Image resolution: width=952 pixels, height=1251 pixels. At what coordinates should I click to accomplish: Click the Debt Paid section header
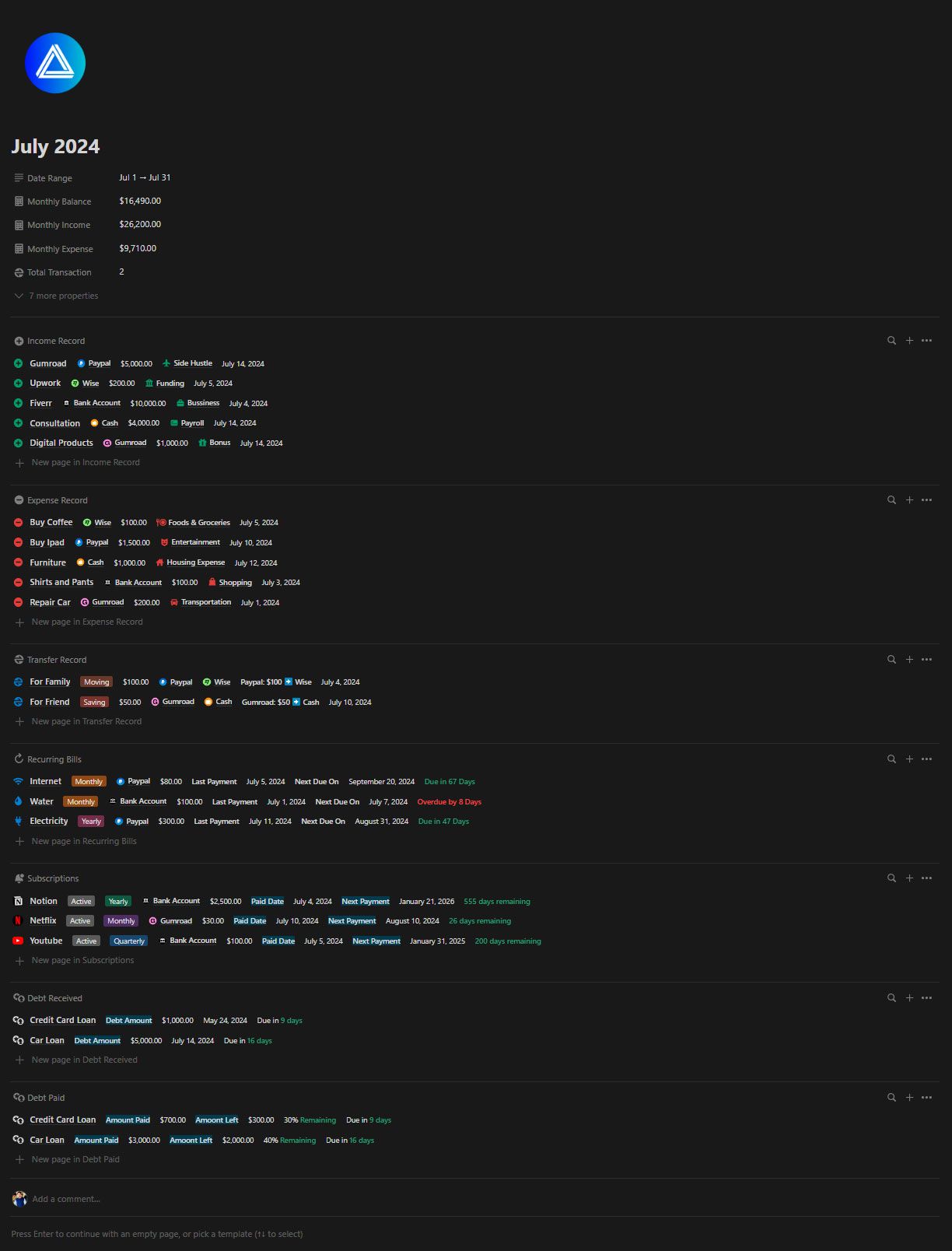click(40, 1098)
